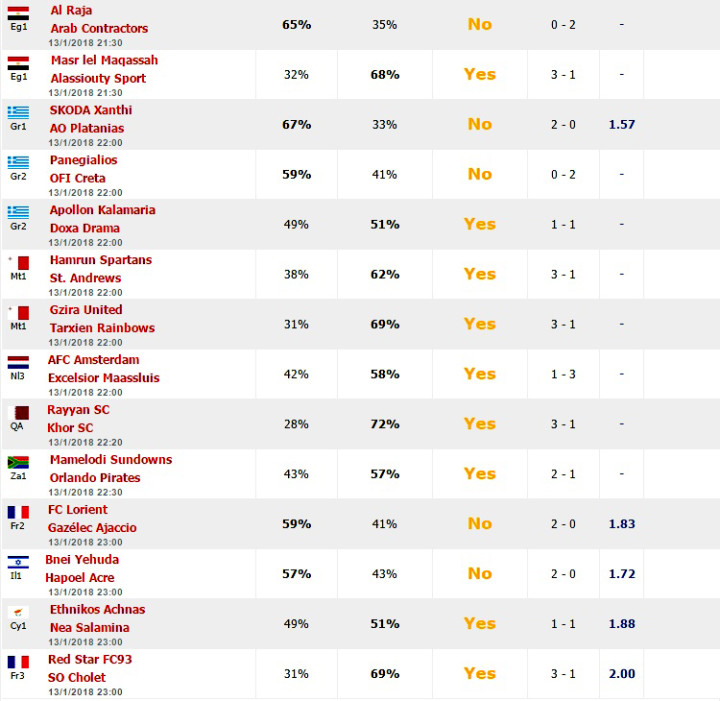The width and height of the screenshot is (720, 701).
Task: Open the Tarxien Rainbows team link
Action: pos(102,328)
